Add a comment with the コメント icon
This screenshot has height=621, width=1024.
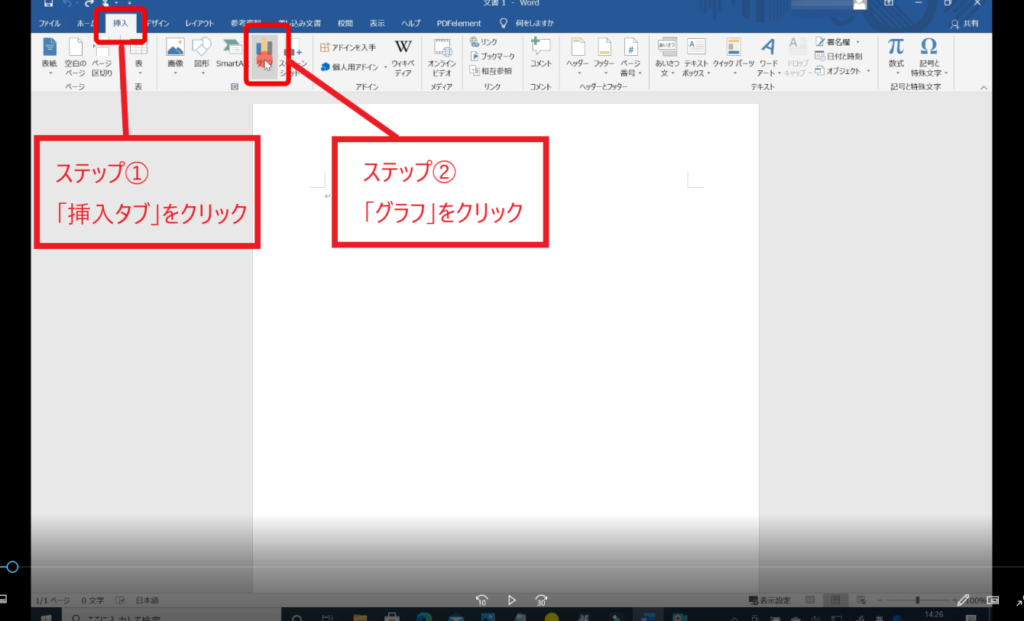coord(541,53)
